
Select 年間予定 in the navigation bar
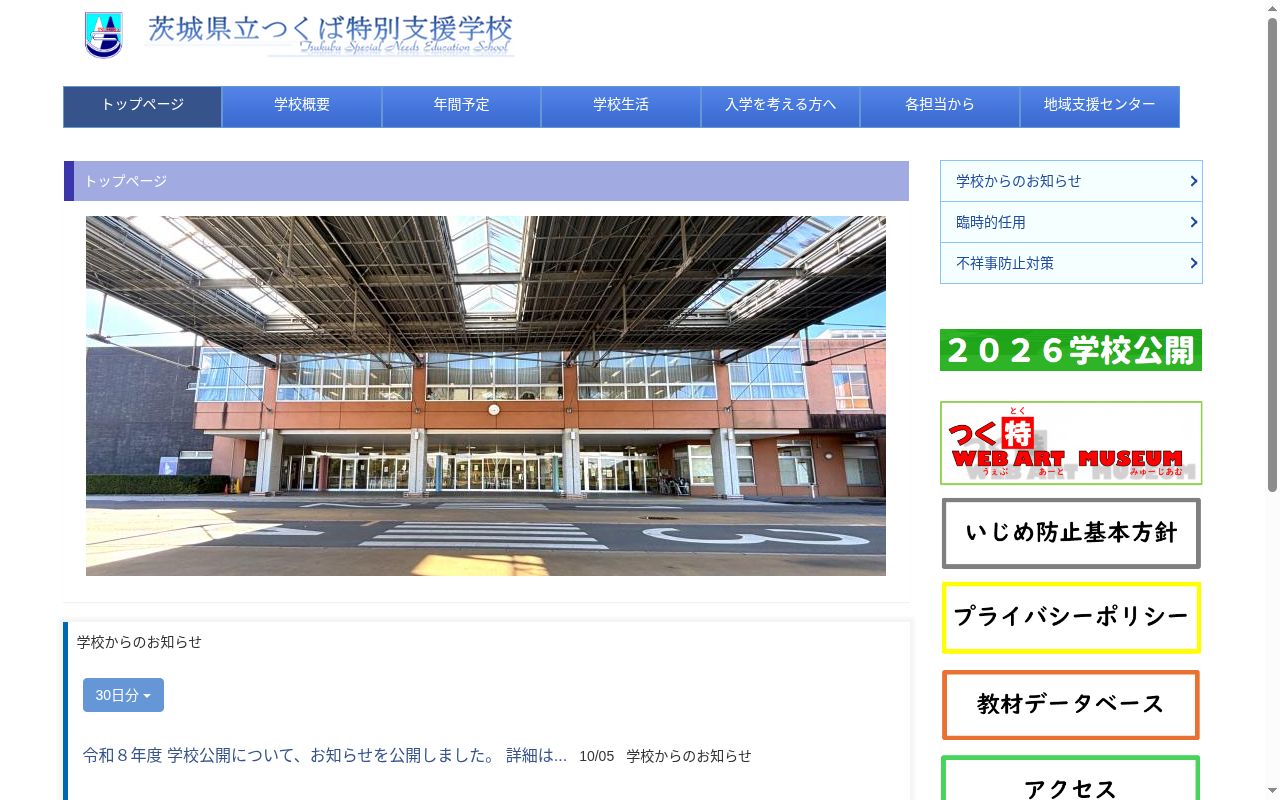point(461,106)
